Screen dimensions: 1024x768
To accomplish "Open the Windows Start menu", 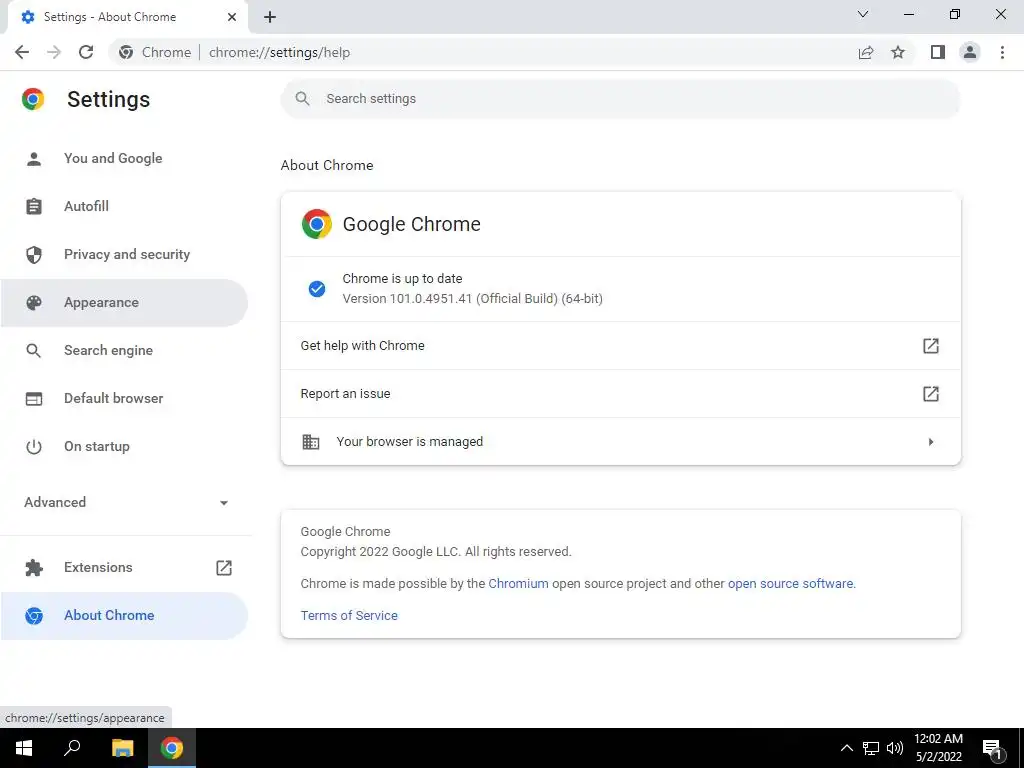I will click(x=24, y=748).
